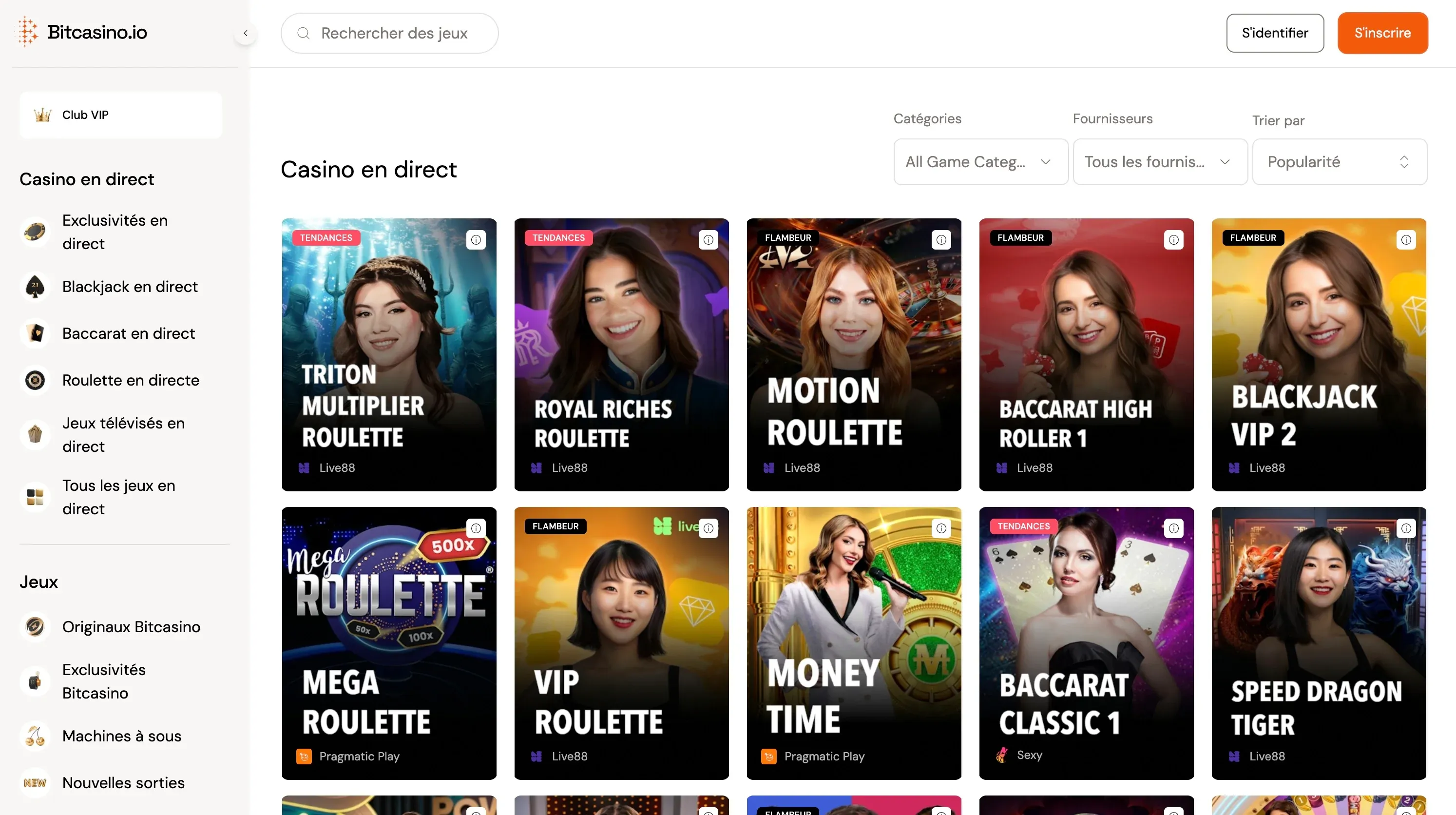Open the Popularité sort dropdown
Viewport: 1456px width, 815px height.
click(1339, 162)
